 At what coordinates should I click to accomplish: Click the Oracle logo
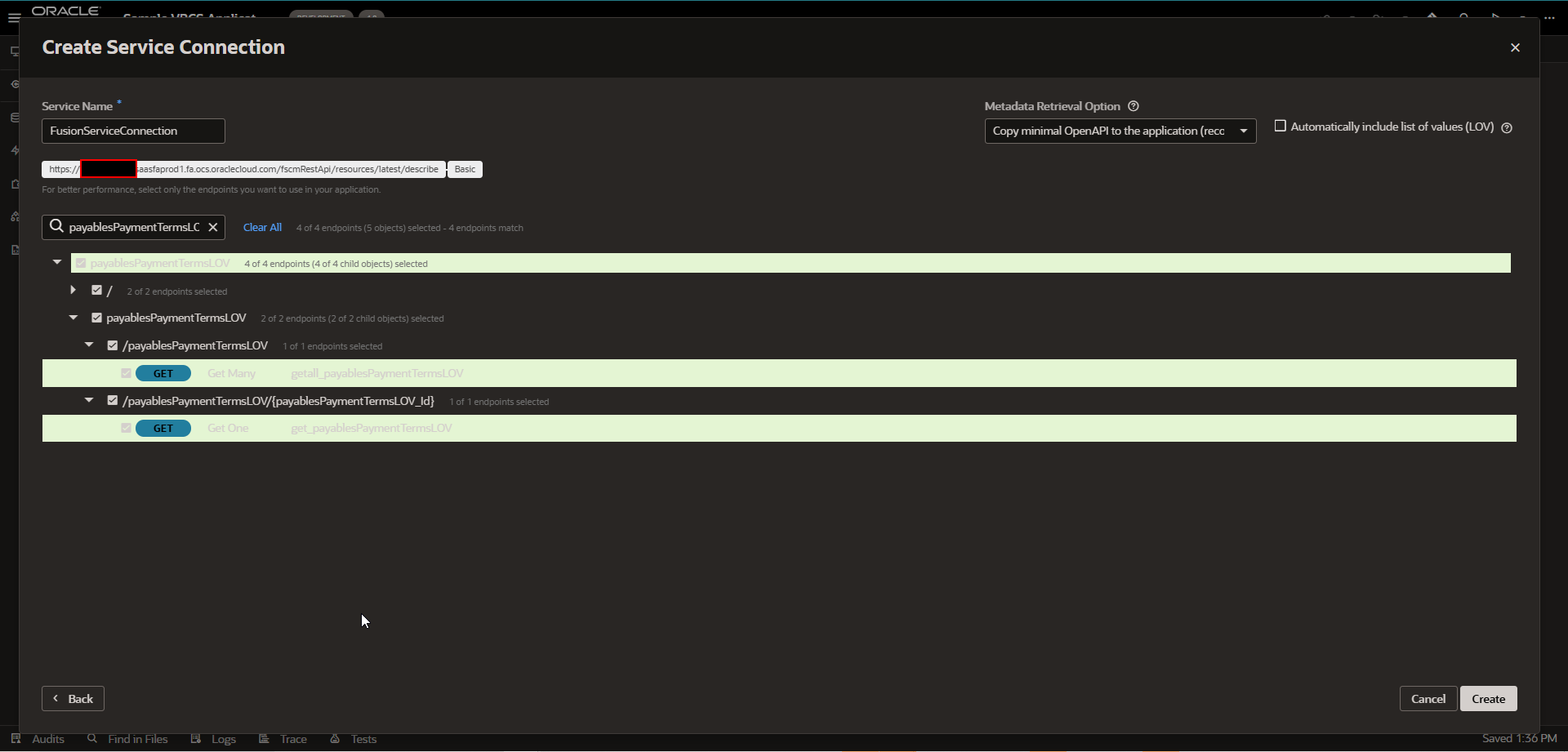[x=65, y=11]
